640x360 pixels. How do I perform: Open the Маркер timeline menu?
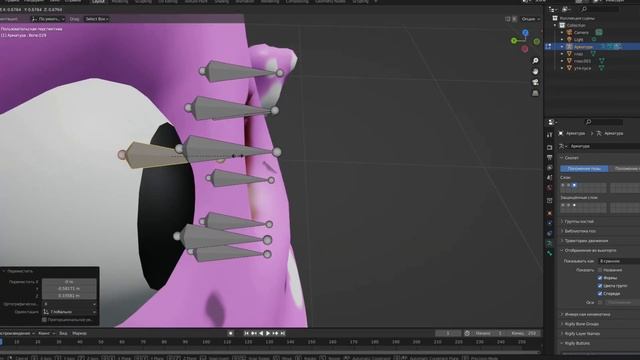[x=80, y=333]
